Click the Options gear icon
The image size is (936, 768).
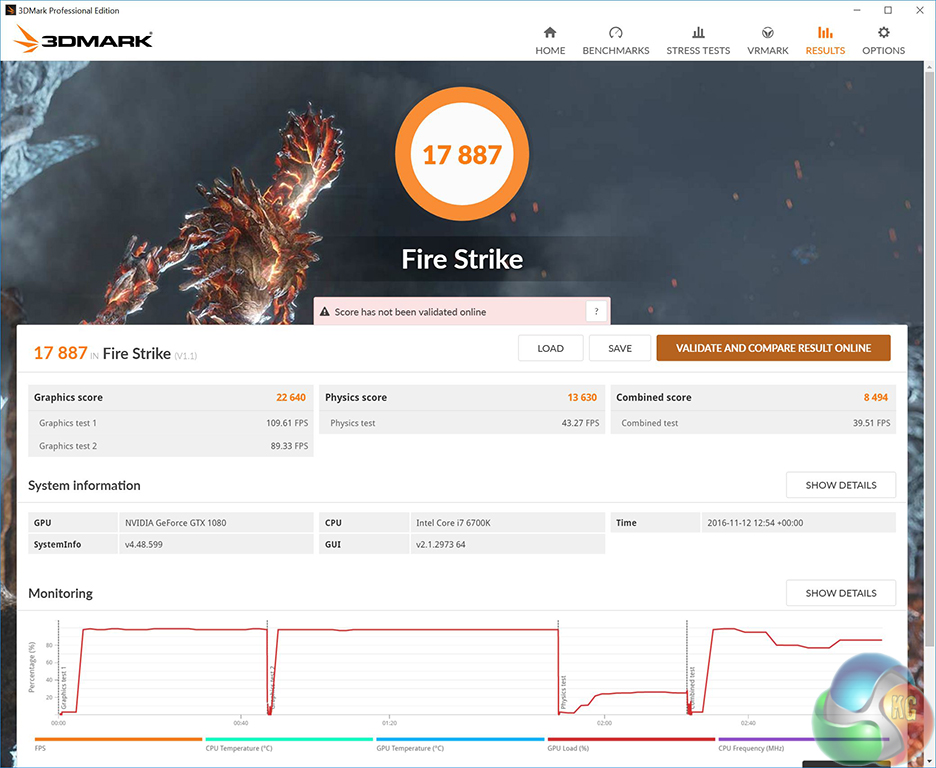pos(883,32)
